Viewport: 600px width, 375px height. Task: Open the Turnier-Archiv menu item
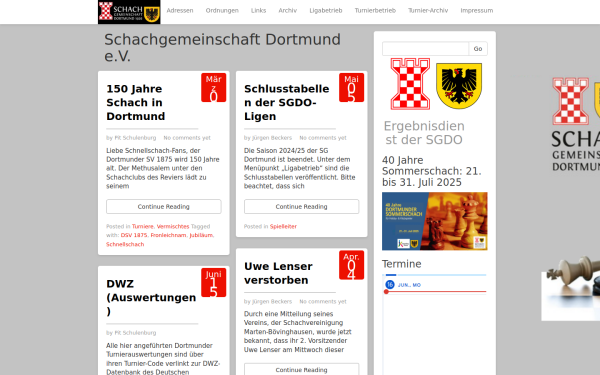click(428, 11)
